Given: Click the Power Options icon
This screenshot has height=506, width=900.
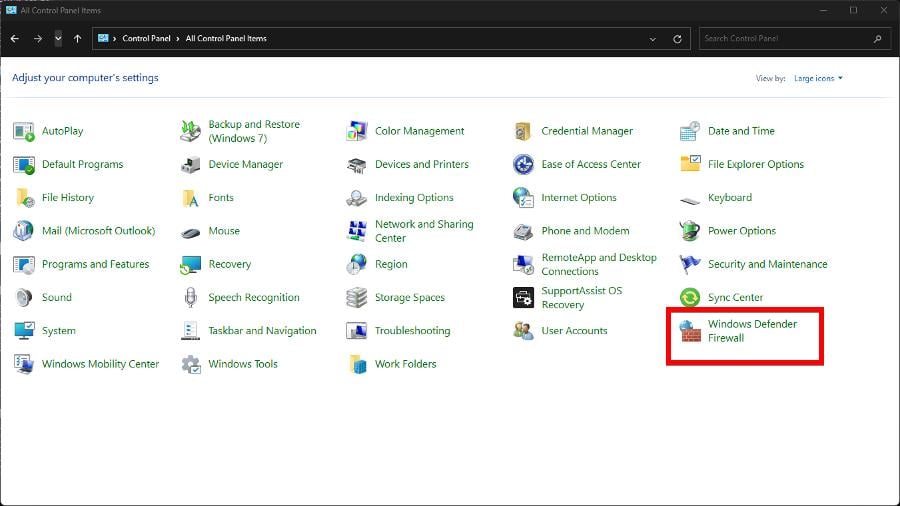Looking at the screenshot, I should click(689, 231).
